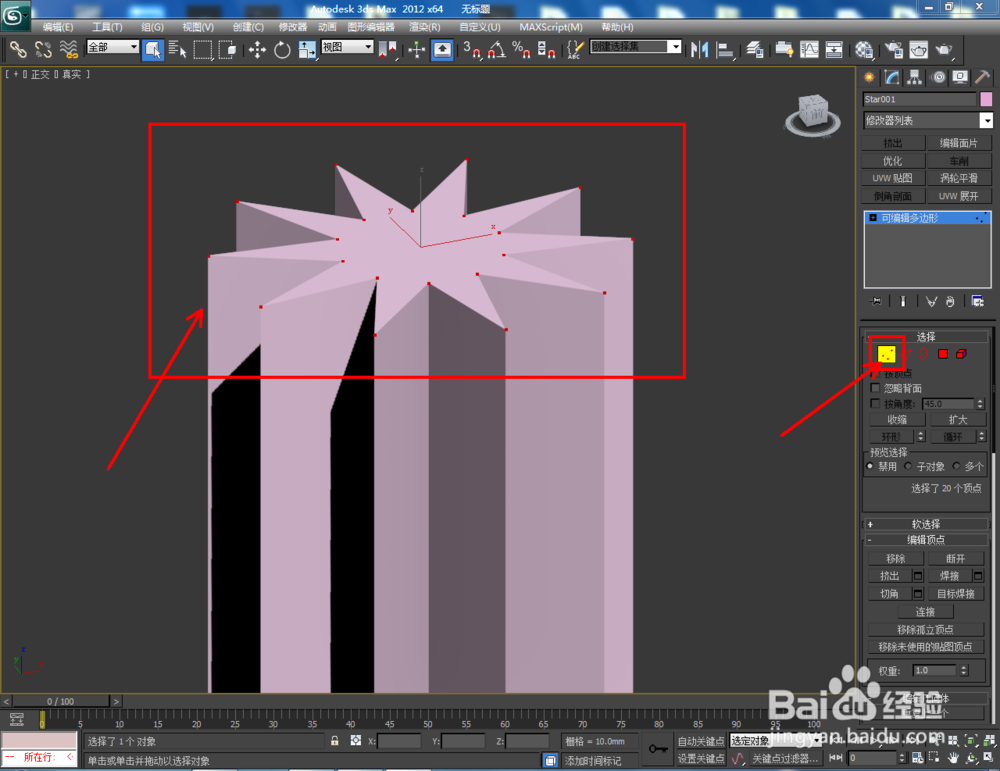The width and height of the screenshot is (1000, 771).
Task: Open the 选定对象 key filter dropdown
Action: point(775,740)
